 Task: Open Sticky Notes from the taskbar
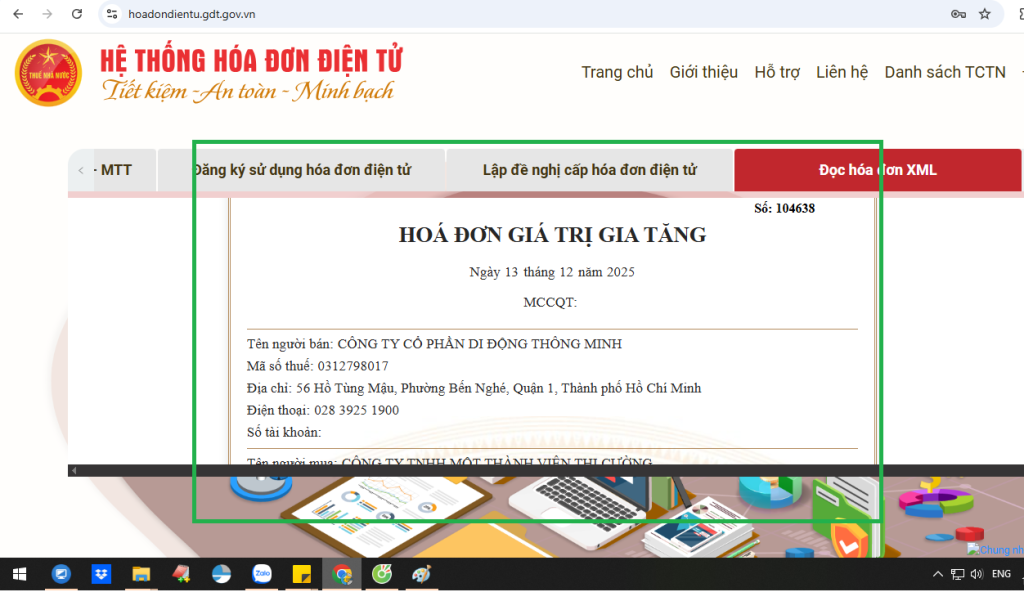click(302, 574)
